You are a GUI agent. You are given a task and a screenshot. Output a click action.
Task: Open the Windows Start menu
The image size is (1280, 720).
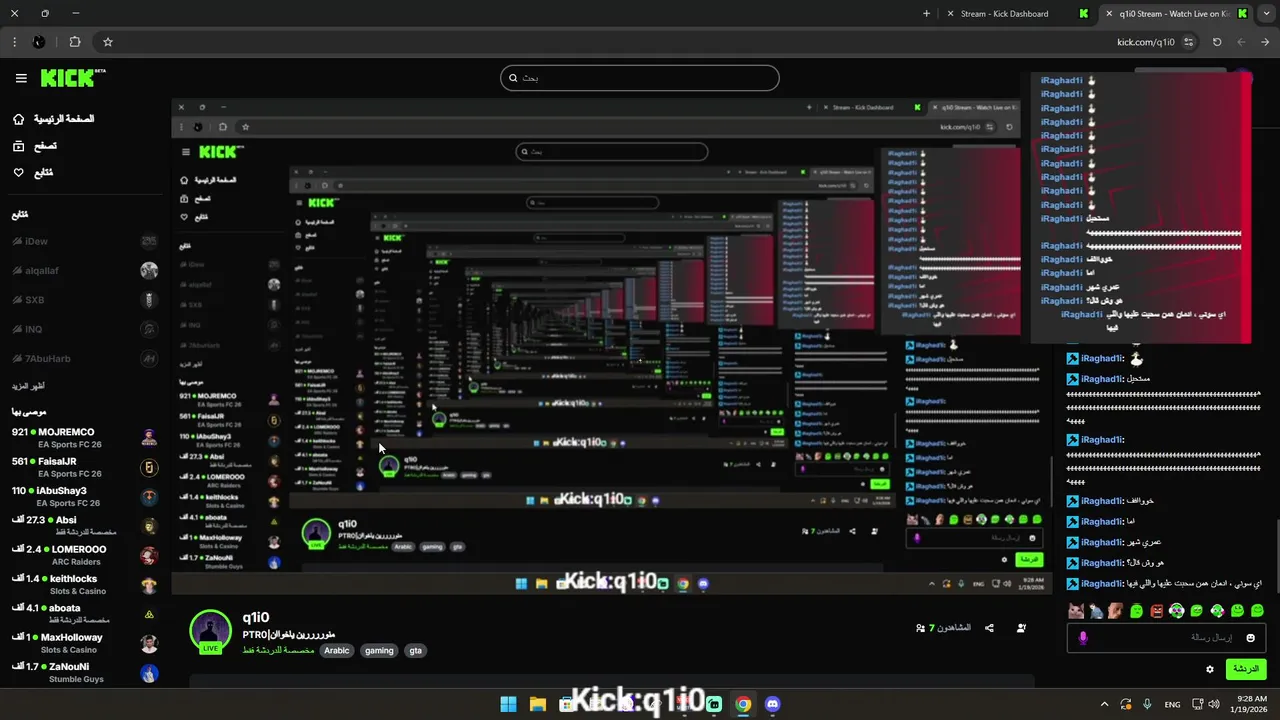point(508,704)
